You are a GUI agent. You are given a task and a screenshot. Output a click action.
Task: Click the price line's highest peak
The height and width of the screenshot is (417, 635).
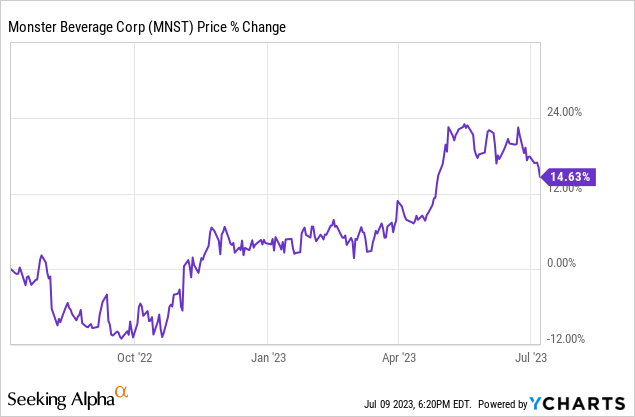[x=465, y=125]
